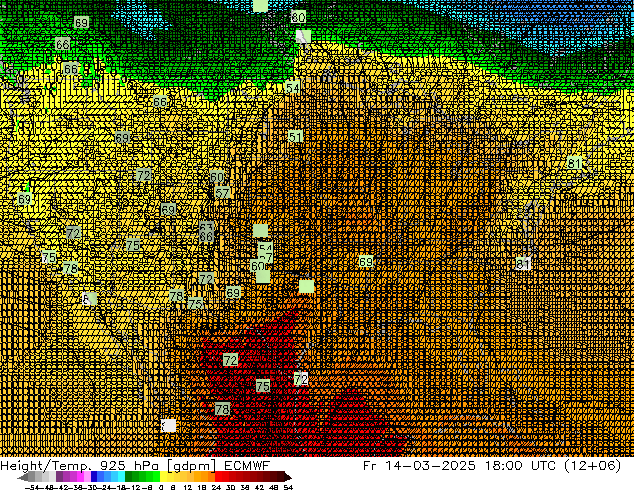Image resolution: width=634 pixels, height=490 pixels.
Task: Click the dark right arrow end of the color scale
Action: 288,477
